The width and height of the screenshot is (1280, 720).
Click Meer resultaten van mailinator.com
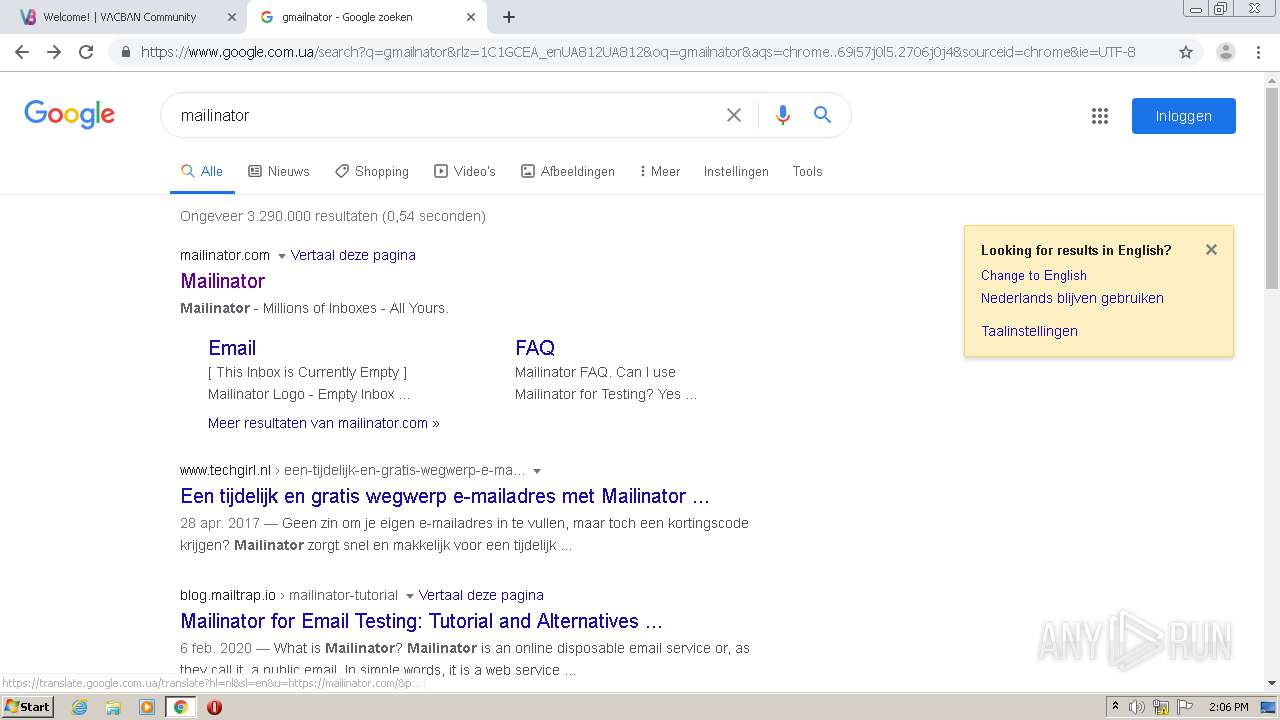[324, 423]
